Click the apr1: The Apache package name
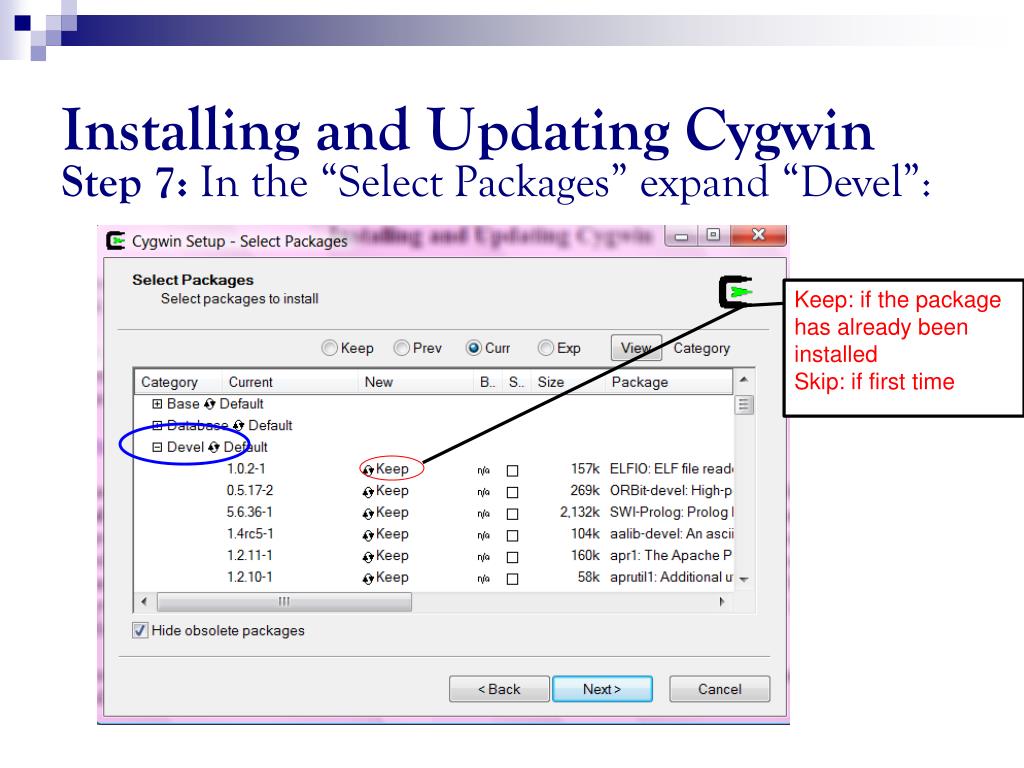This screenshot has height=768, width=1024. coord(671,555)
